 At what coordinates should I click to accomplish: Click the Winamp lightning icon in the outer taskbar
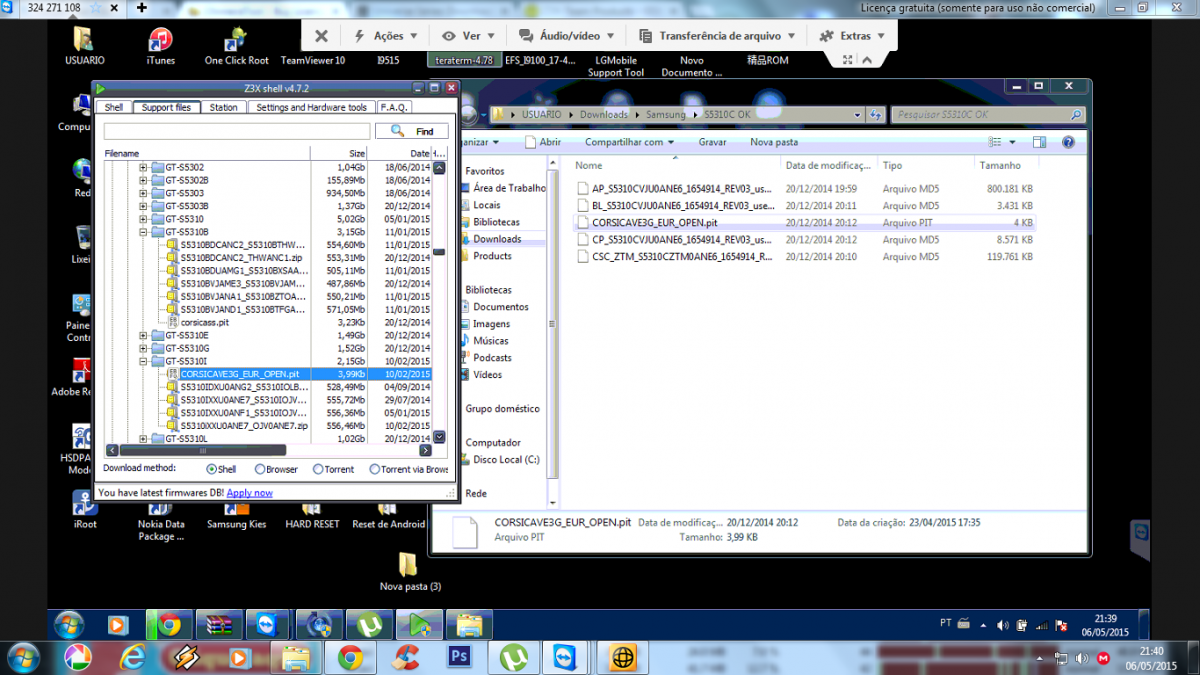[186, 658]
